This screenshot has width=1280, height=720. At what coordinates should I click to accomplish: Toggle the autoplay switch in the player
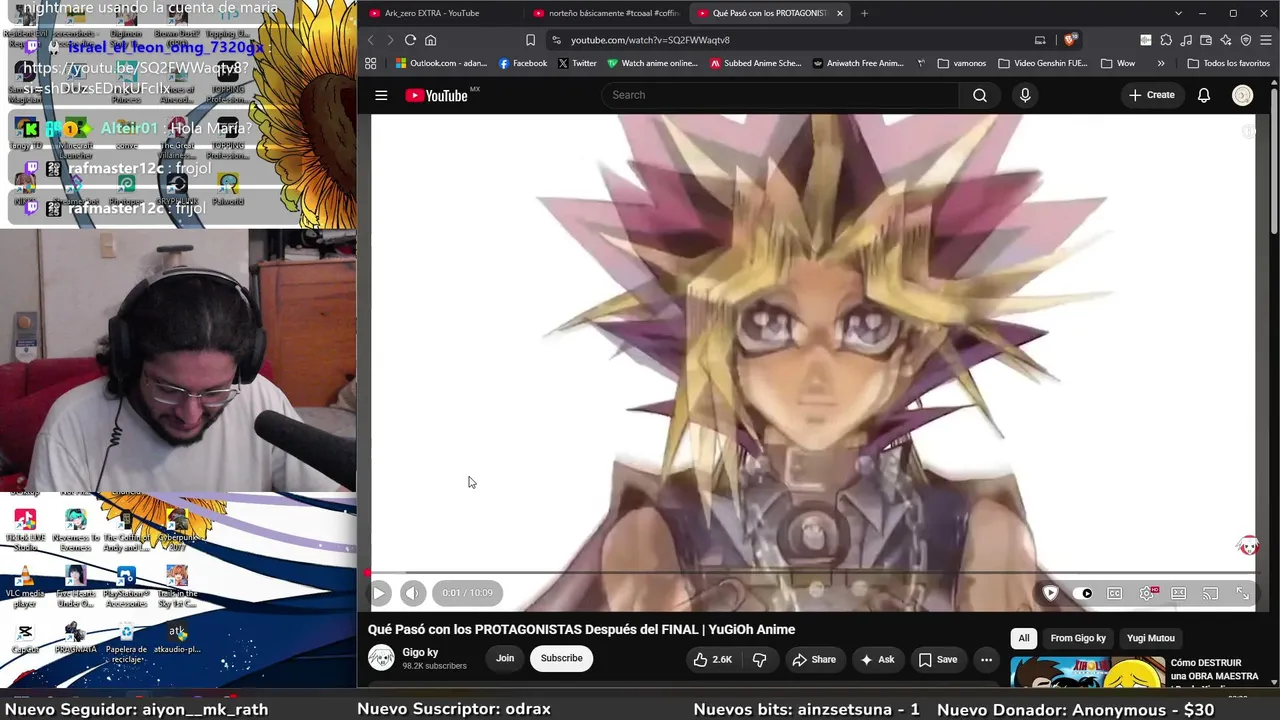pos(1084,593)
